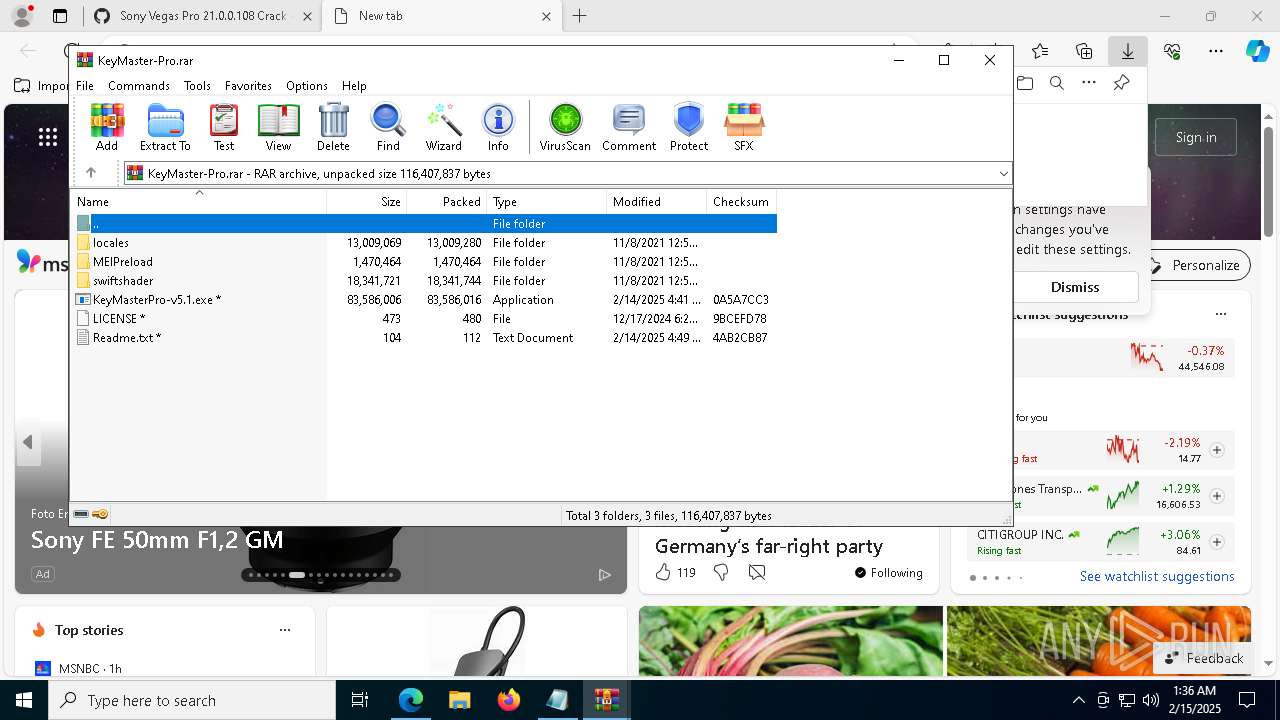Screen dimensions: 1280x720
Task: Open the Commands menu
Action: (x=139, y=86)
